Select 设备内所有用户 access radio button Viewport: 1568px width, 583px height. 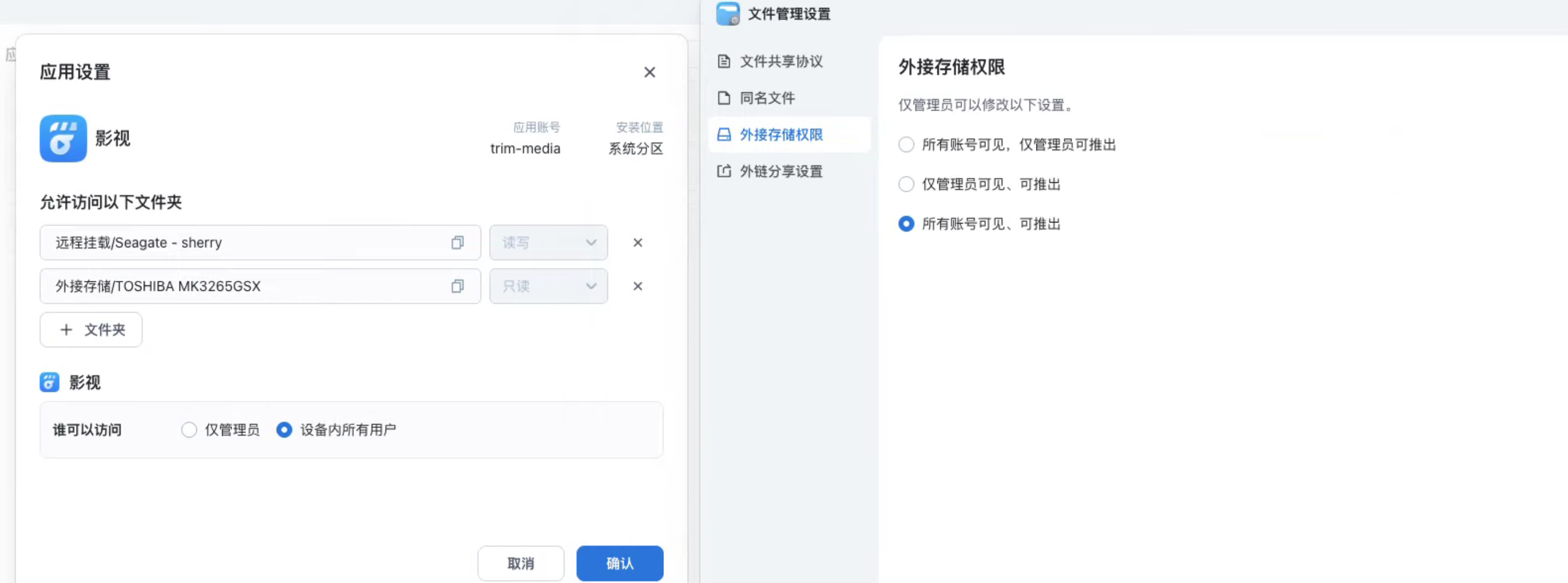(x=284, y=430)
